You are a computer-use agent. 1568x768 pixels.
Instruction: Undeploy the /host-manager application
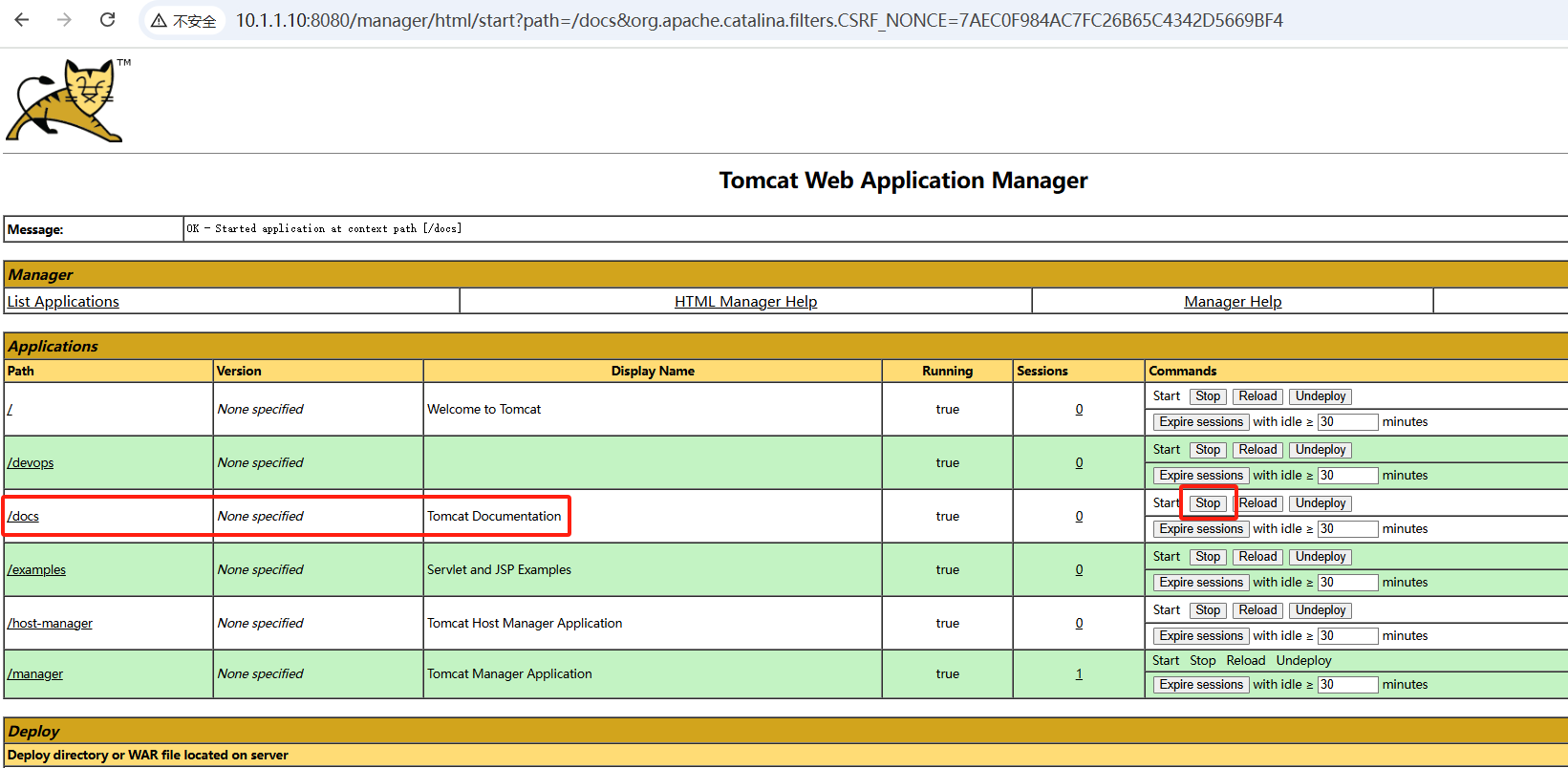pos(1321,610)
